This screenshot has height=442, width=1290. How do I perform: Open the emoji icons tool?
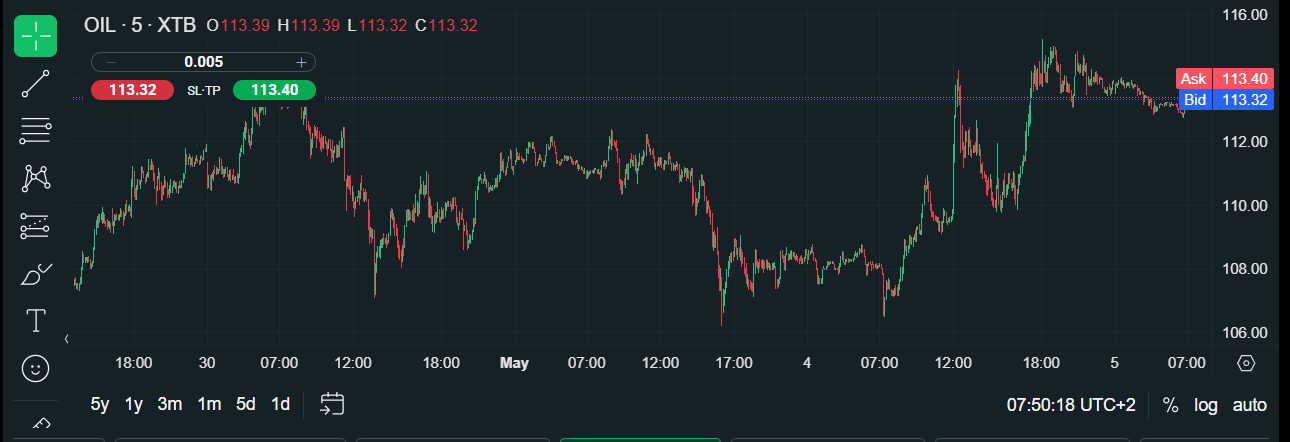35,369
